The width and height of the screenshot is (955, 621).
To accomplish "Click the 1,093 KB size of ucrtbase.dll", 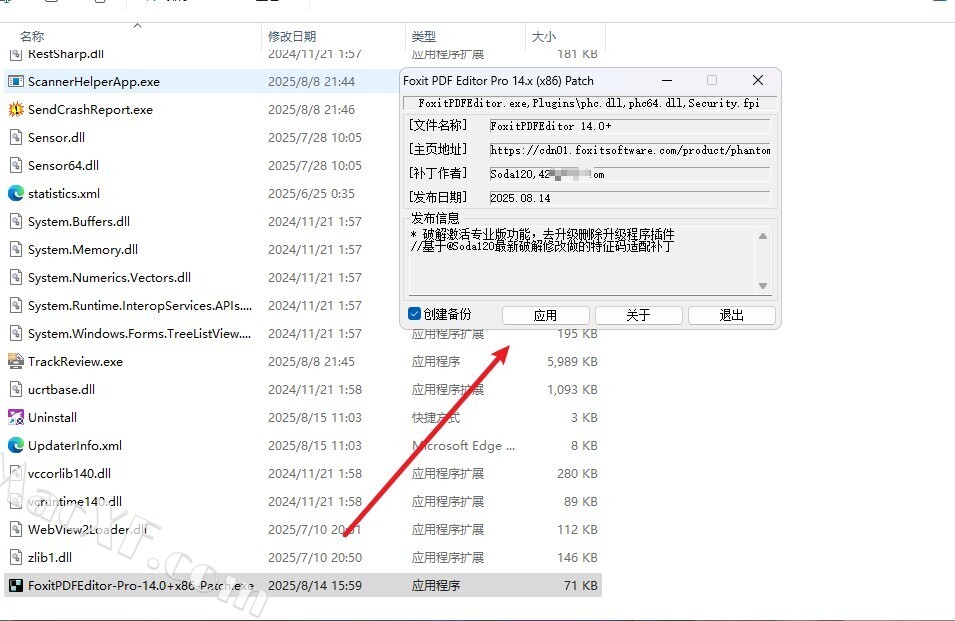I will (x=572, y=390).
